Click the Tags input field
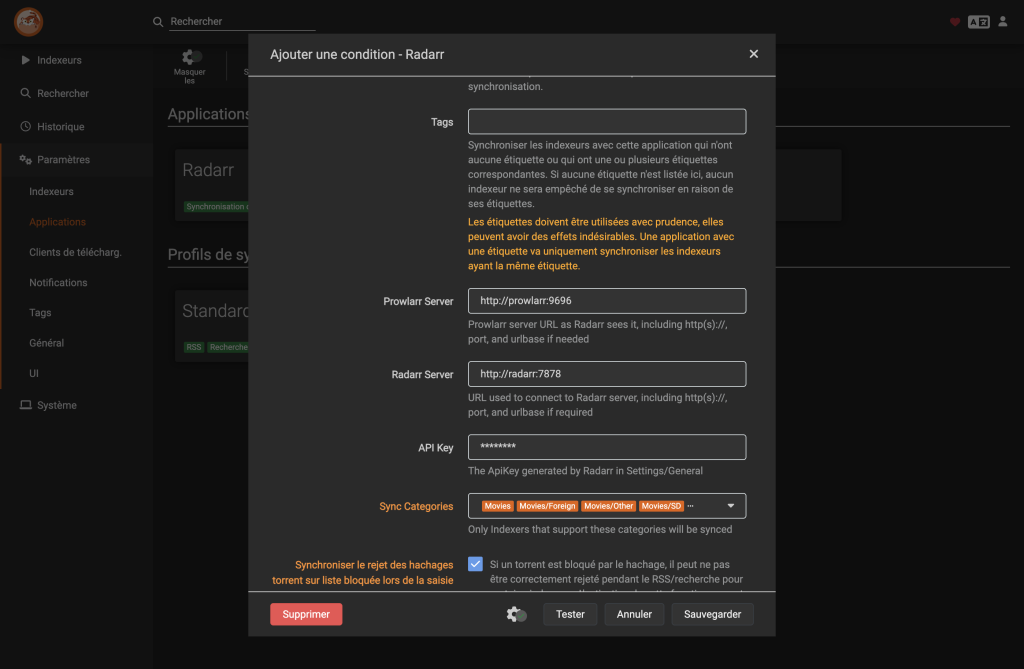Viewport: 1024px width, 669px height. pyautogui.click(x=607, y=122)
